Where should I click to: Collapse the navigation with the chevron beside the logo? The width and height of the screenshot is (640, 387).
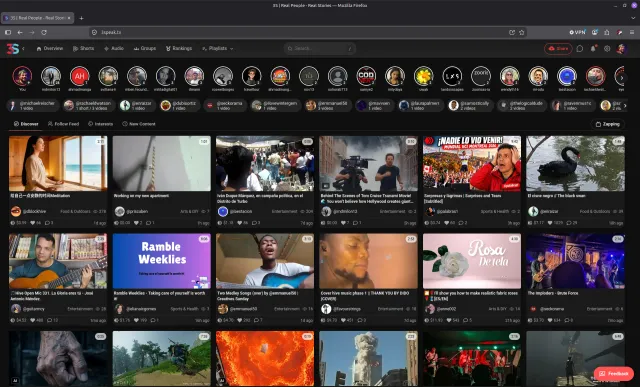coord(23,49)
